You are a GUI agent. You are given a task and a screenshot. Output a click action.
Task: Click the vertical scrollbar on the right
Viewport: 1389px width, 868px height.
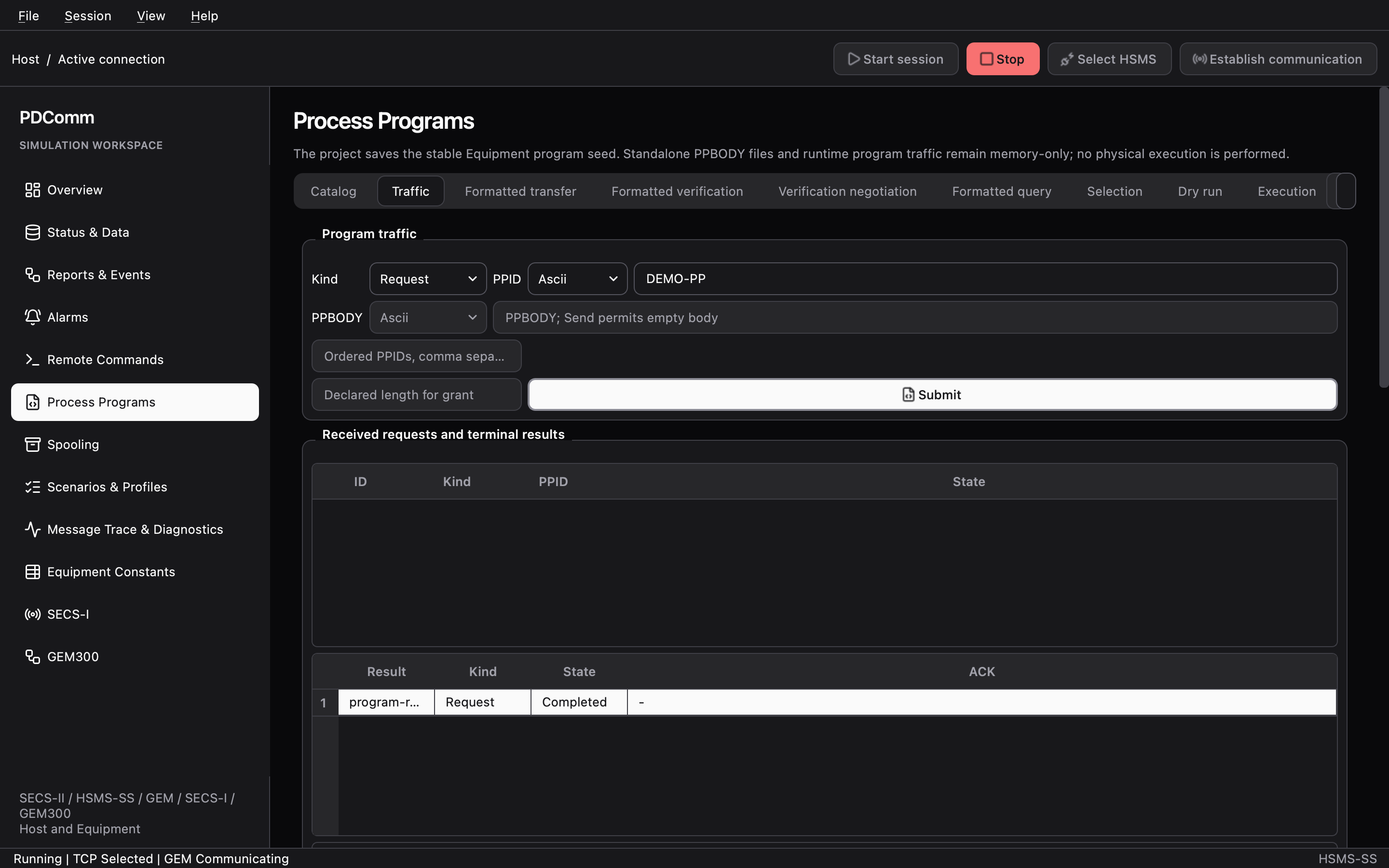click(1383, 238)
